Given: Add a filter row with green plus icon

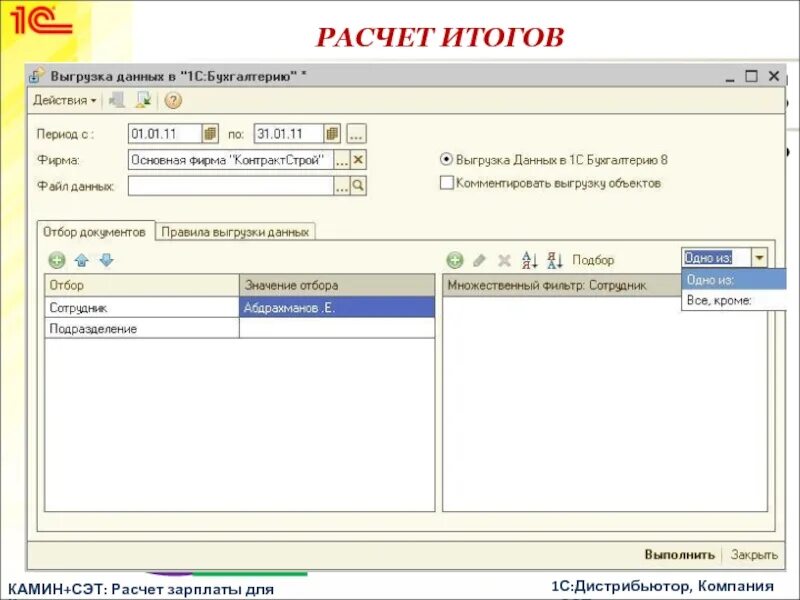Looking at the screenshot, I should [57, 260].
